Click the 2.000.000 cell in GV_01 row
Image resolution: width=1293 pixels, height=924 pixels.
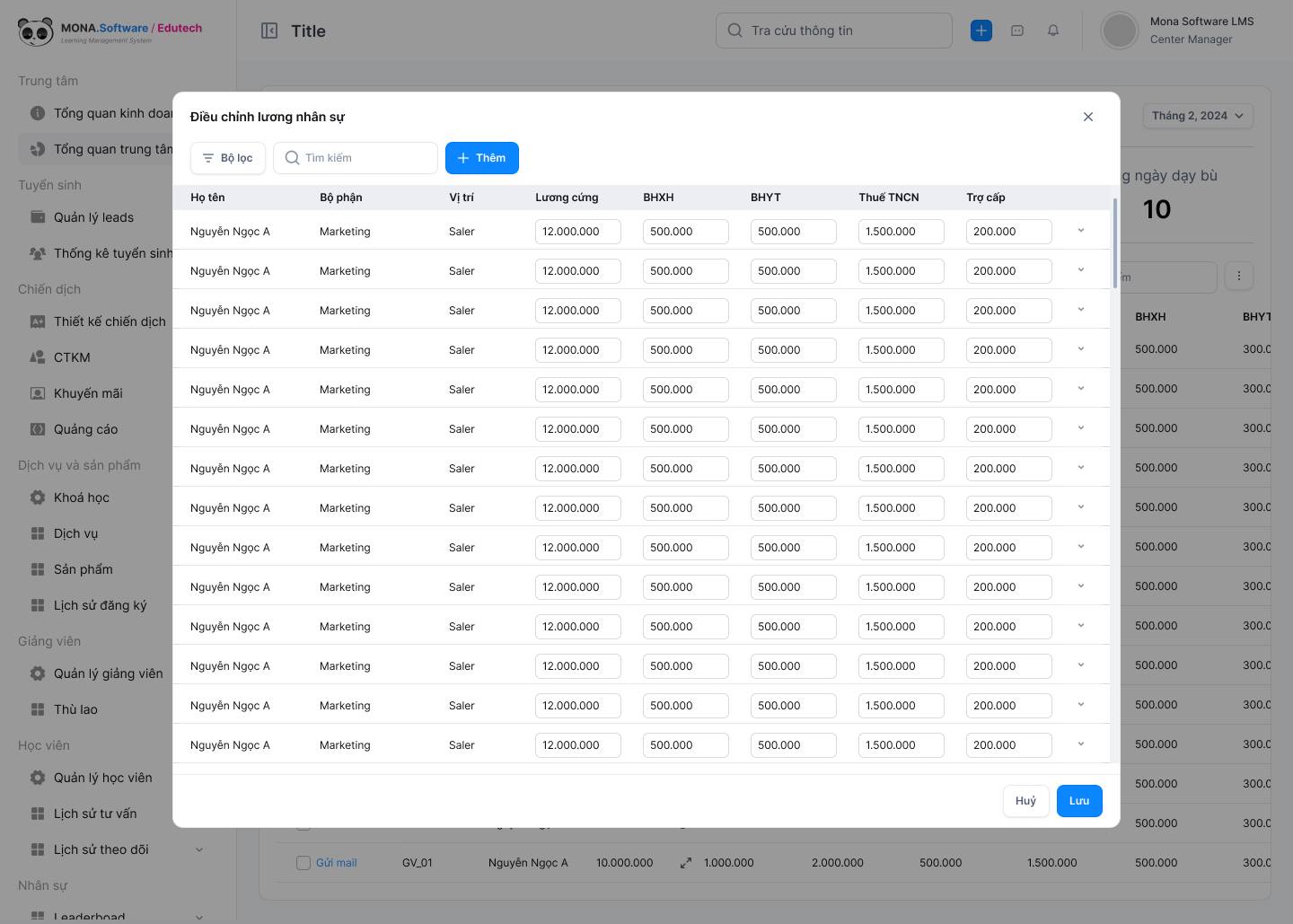[x=838, y=863]
